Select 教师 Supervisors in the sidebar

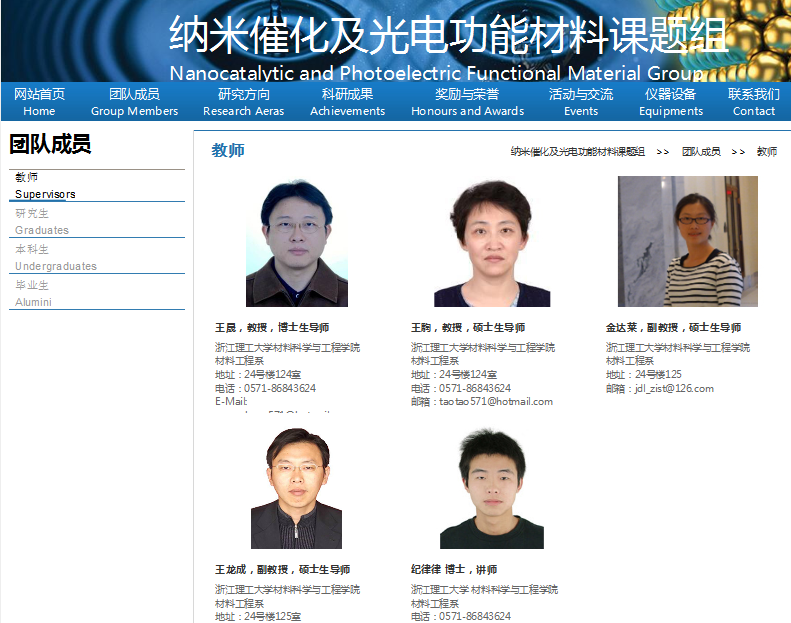[x=45, y=185]
